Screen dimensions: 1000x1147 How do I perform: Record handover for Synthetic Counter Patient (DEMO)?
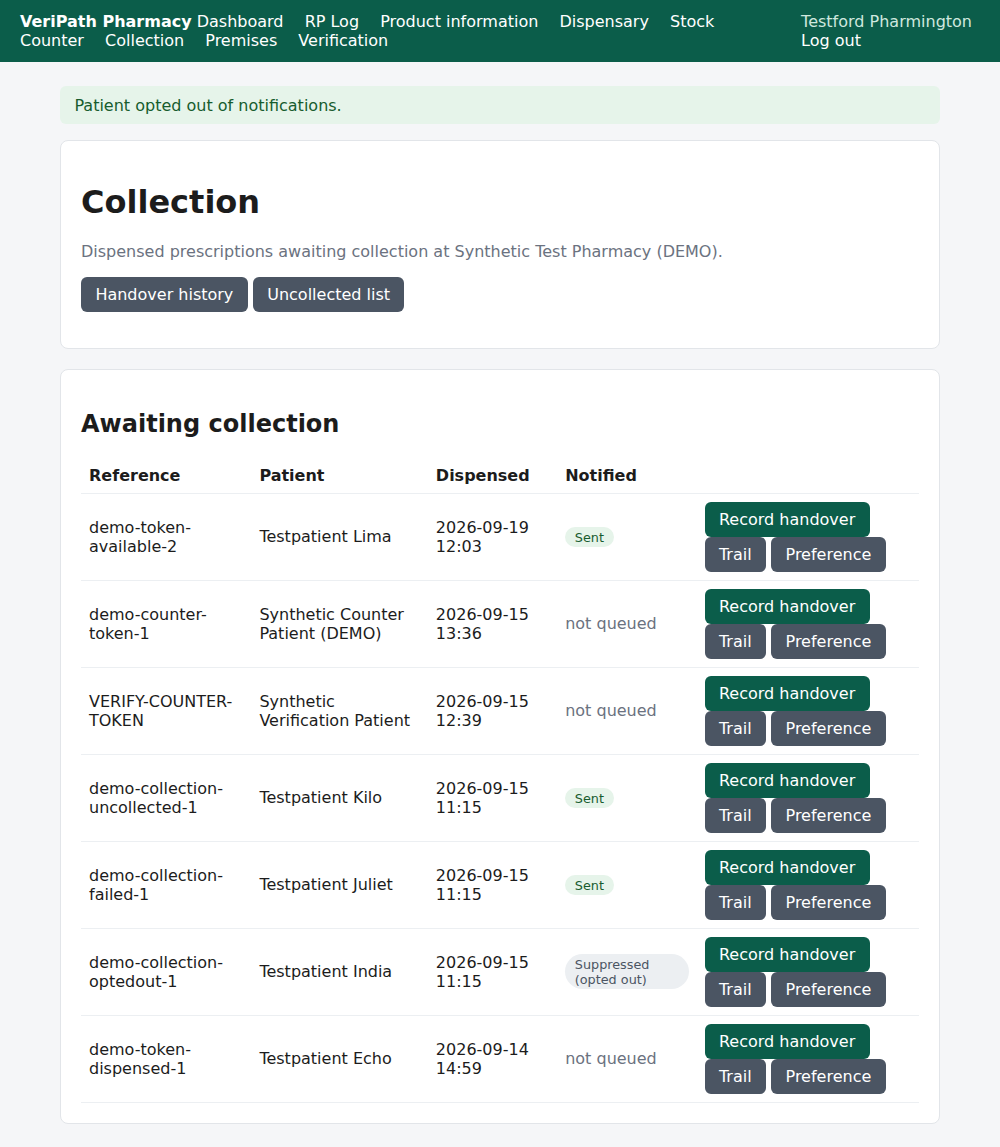tap(787, 606)
